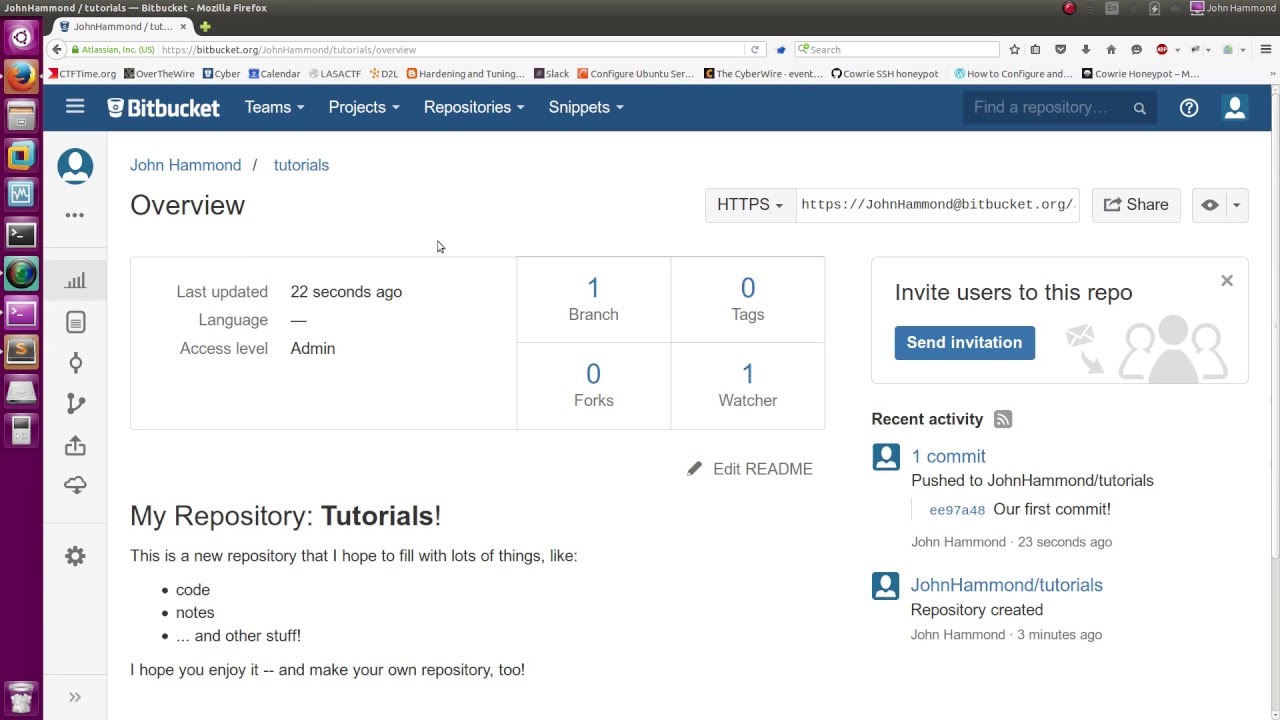
Task: Open Cowrie SSH honeypot bookmark
Action: [885, 73]
